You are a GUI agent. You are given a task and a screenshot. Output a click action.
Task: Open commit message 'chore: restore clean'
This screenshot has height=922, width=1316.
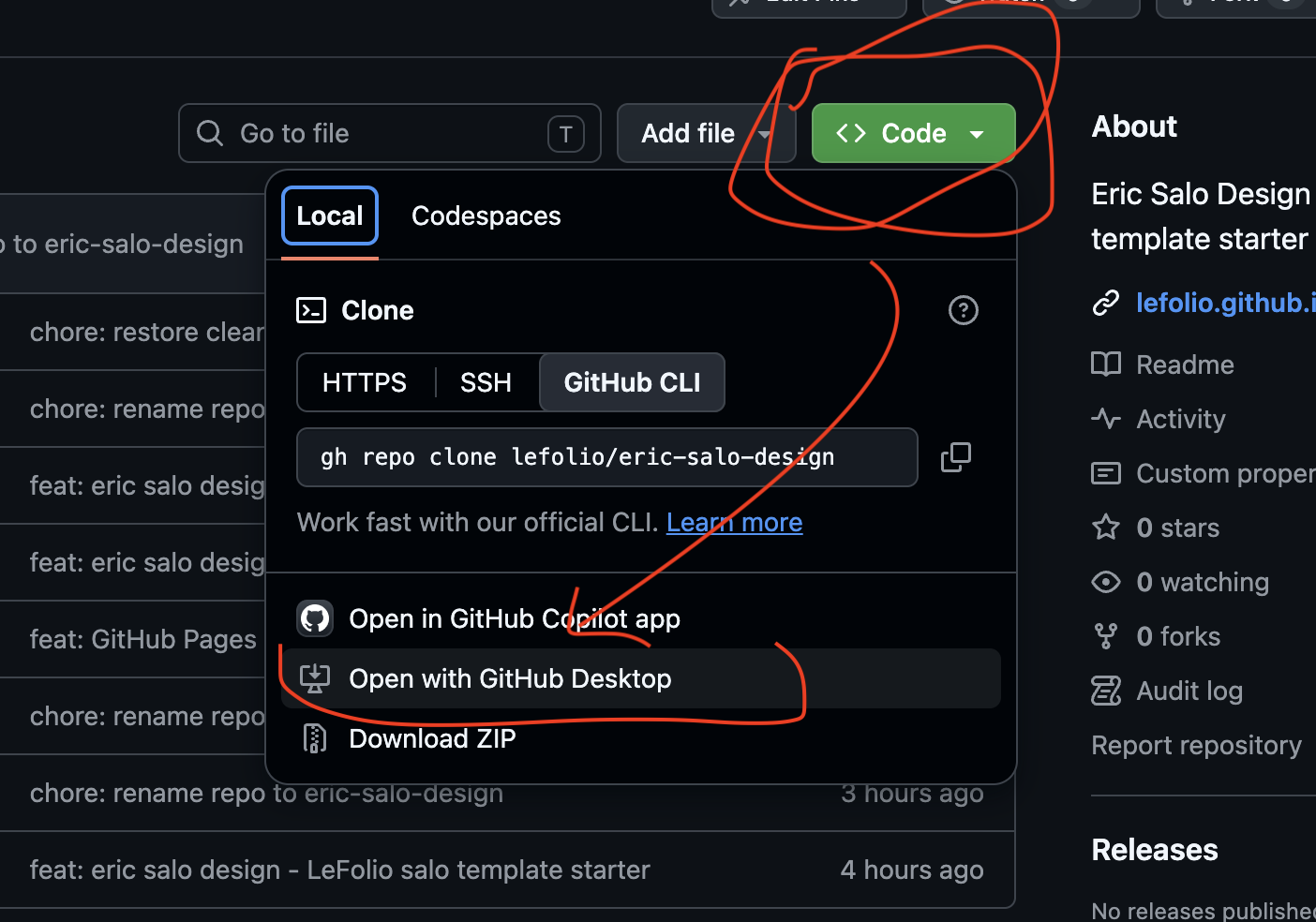pyautogui.click(x=147, y=332)
